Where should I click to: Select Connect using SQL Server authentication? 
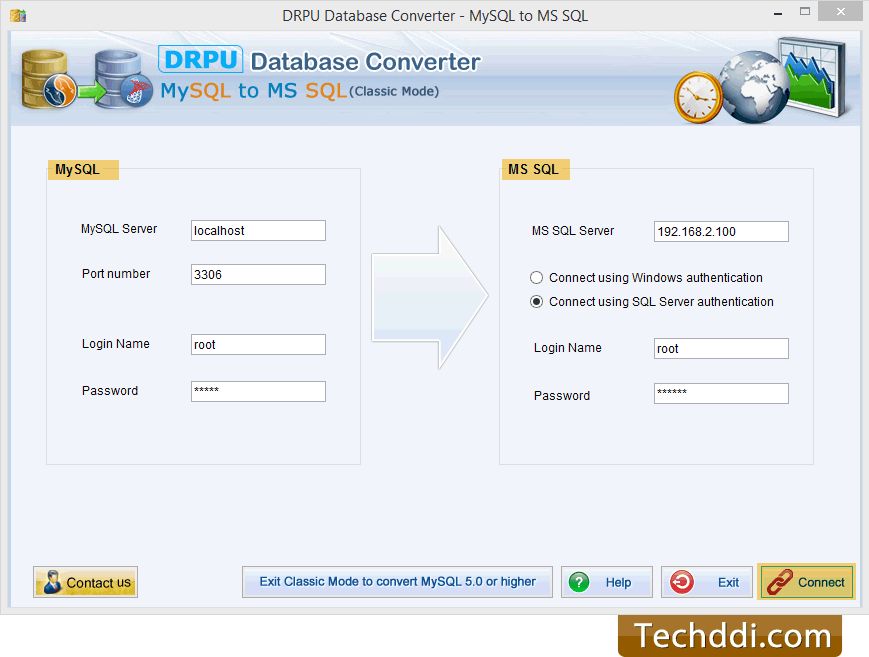click(x=537, y=302)
